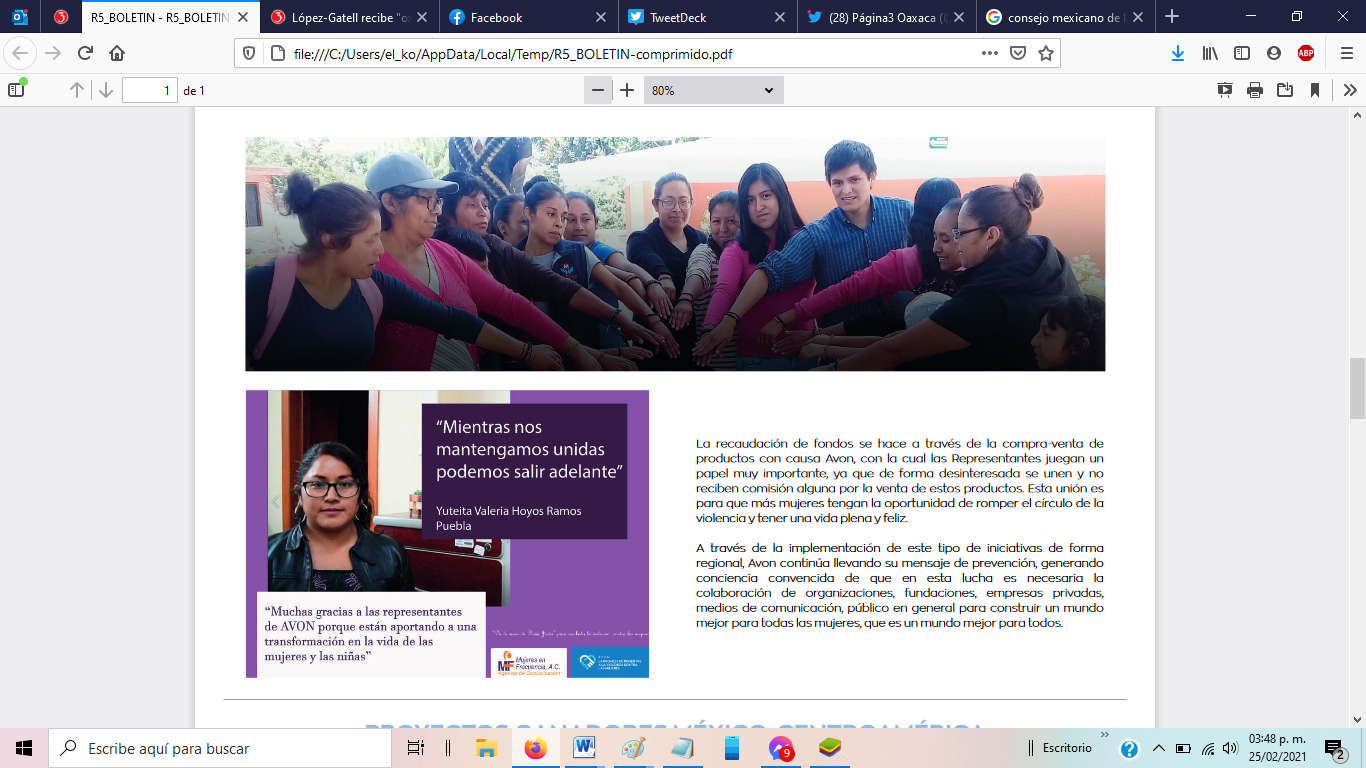Click the PDF page number field
This screenshot has height=768, width=1366.
pos(150,90)
